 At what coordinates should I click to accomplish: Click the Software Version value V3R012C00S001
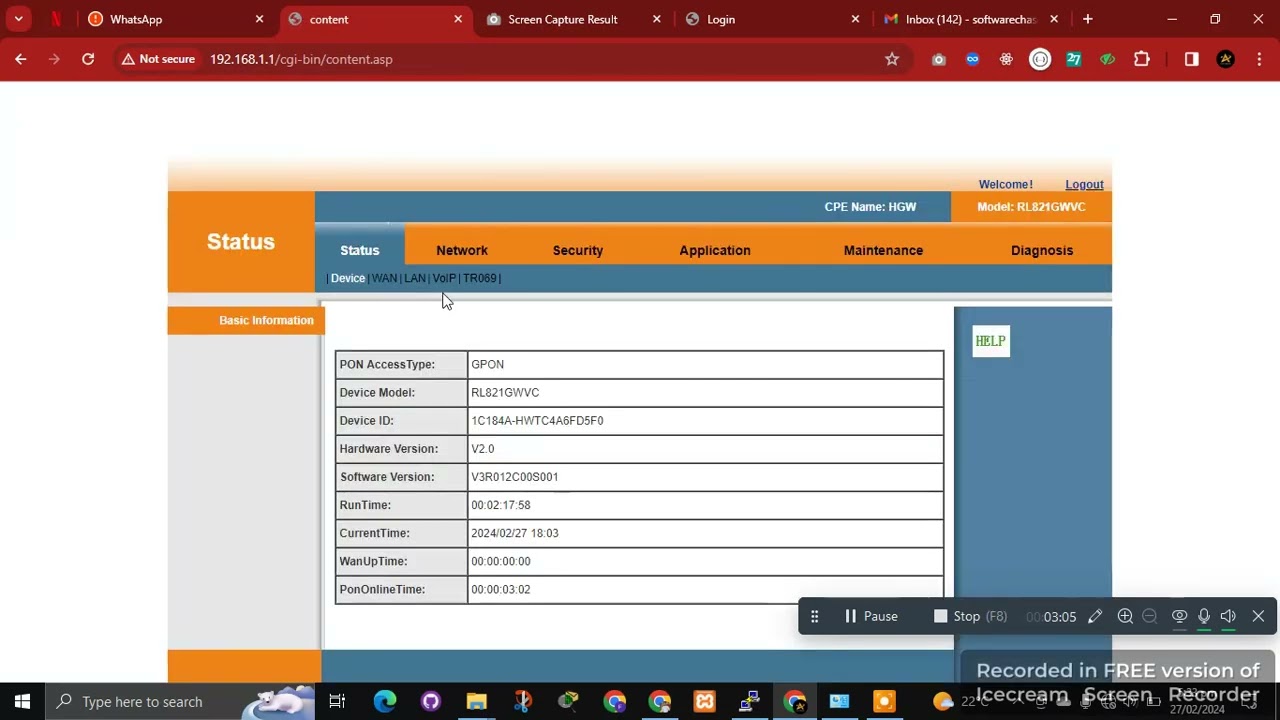tap(515, 477)
